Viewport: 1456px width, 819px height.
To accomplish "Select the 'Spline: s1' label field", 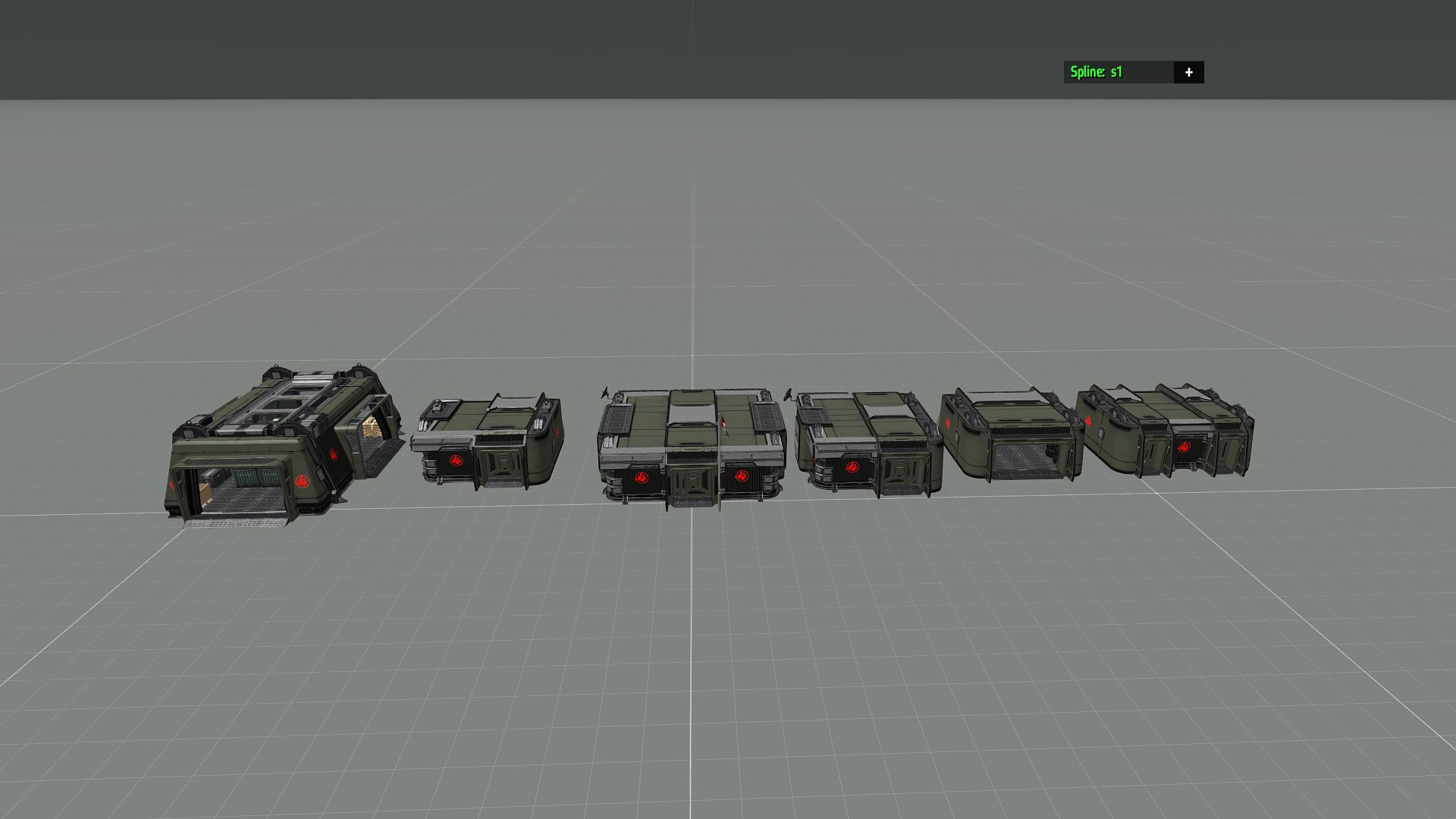I will (1119, 72).
